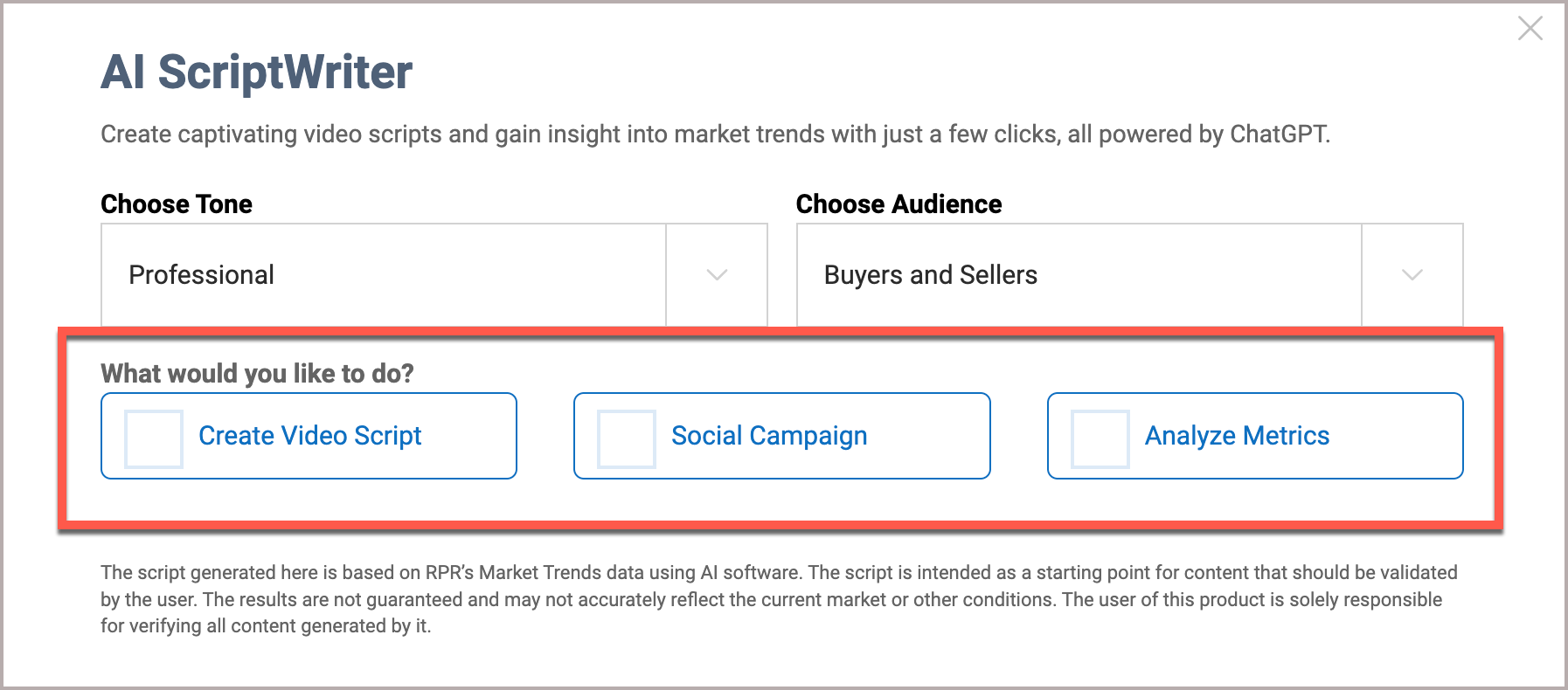1568x690 pixels.
Task: Tick the Social Campaign checkbox
Action: click(x=627, y=438)
